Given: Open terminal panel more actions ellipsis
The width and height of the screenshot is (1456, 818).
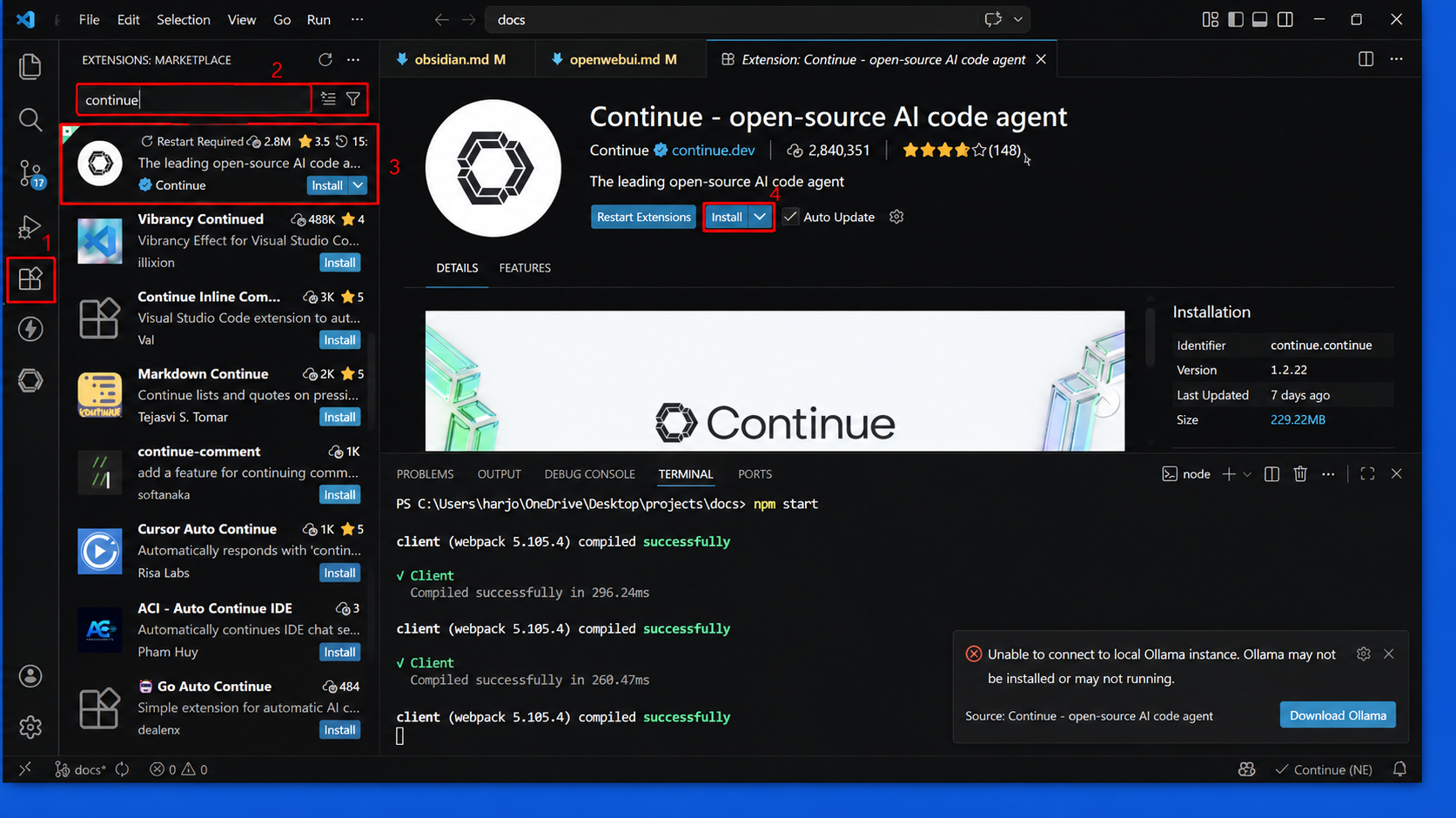Looking at the screenshot, I should point(1328,474).
